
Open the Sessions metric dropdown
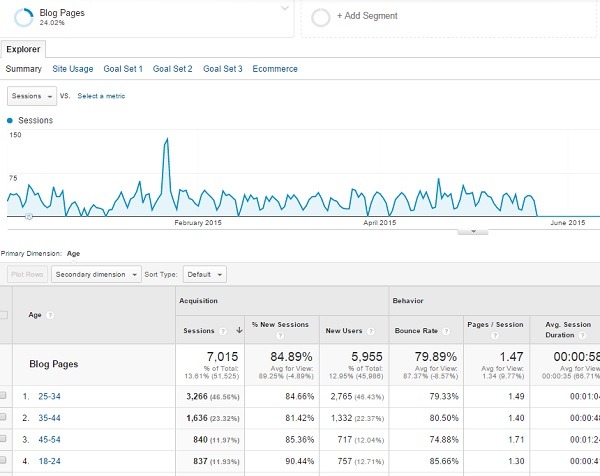coord(32,96)
